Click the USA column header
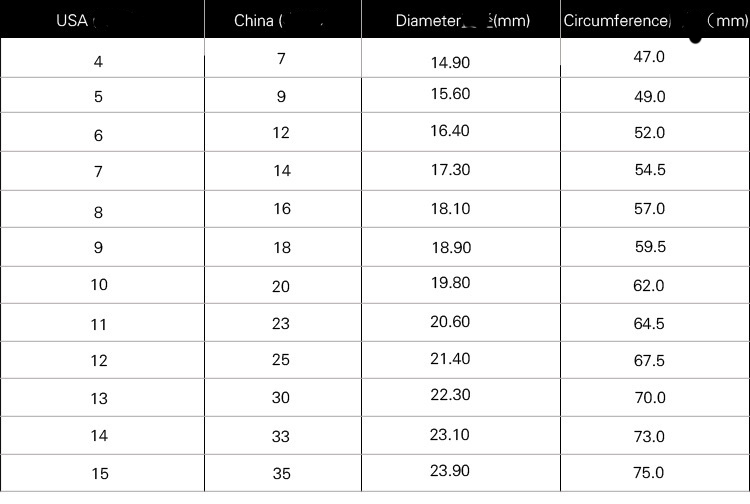 [72, 21]
